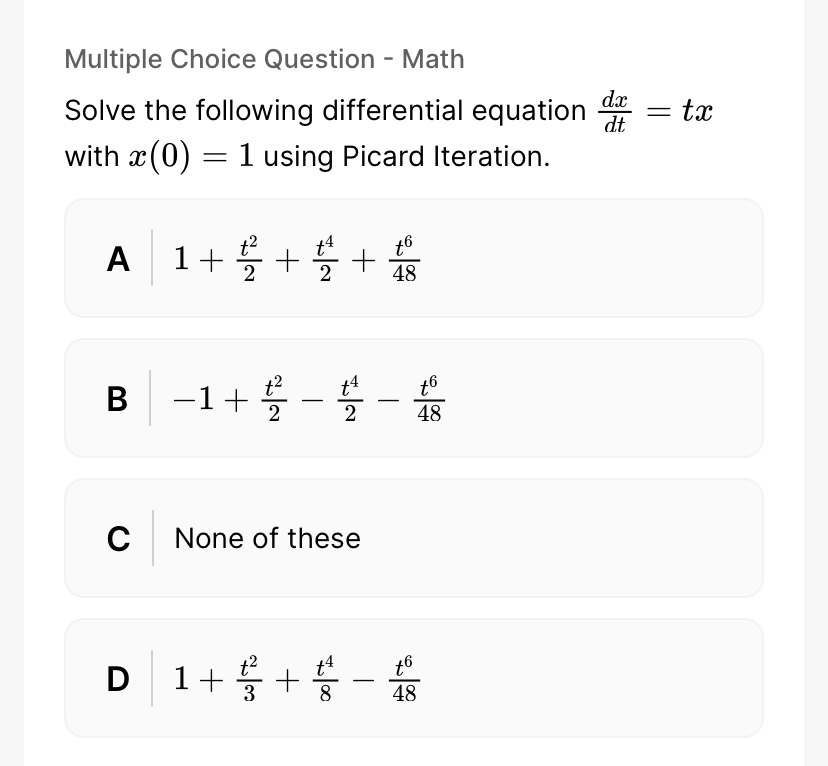Click the option A answer card
828x766 pixels.
pyautogui.click(x=413, y=257)
